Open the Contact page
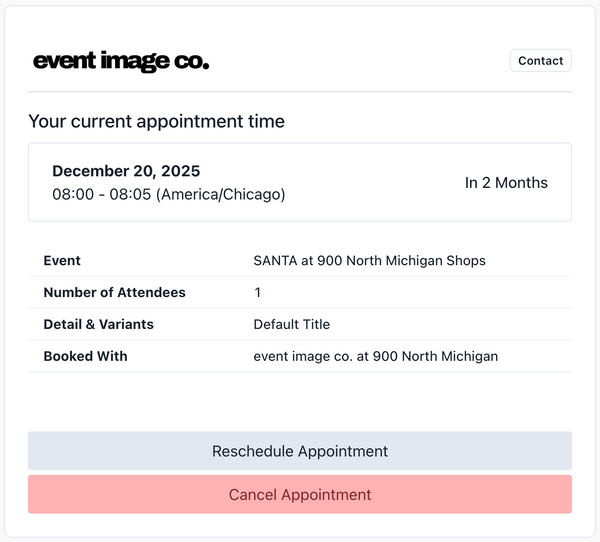The image size is (600, 542). pos(540,61)
